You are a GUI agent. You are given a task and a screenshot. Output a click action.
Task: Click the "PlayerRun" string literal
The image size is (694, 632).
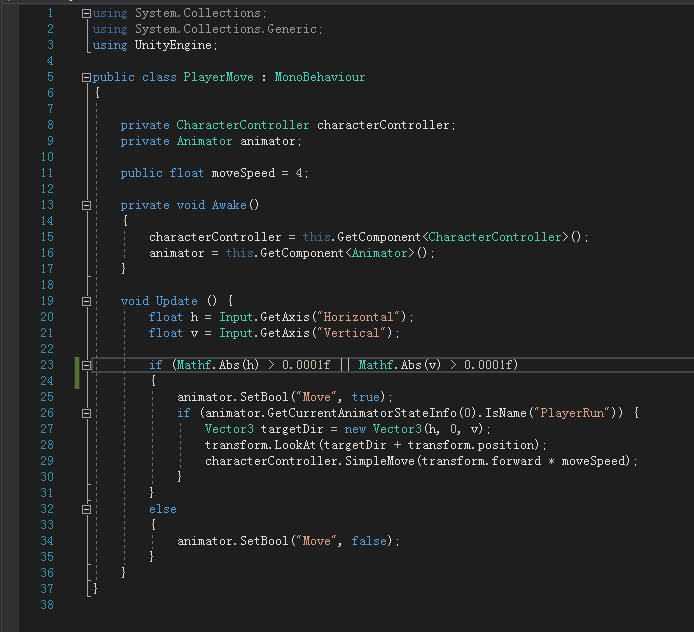(571, 413)
